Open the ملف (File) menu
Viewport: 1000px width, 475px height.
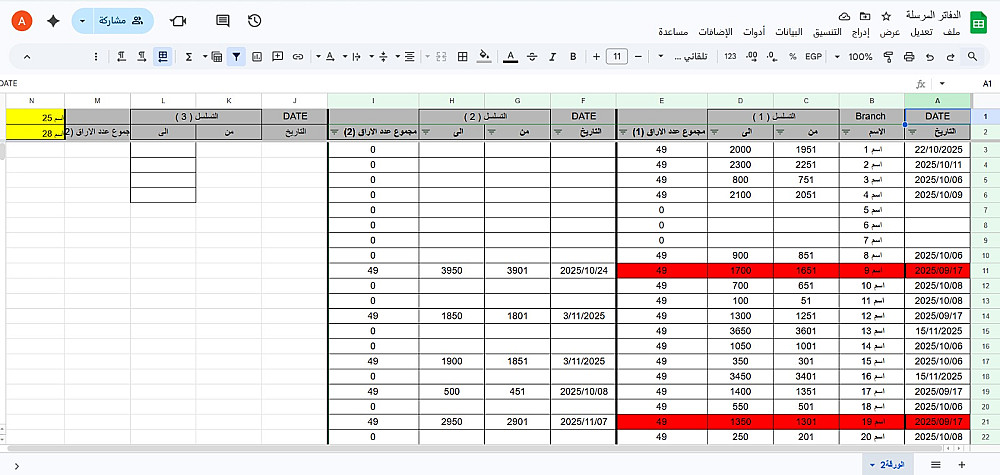[x=951, y=32]
